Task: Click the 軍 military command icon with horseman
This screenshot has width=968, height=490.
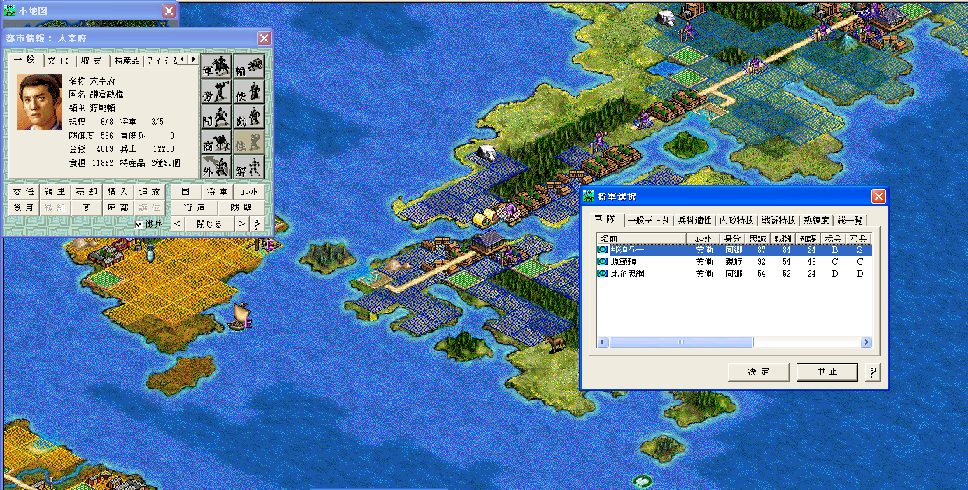Action: coord(217,66)
